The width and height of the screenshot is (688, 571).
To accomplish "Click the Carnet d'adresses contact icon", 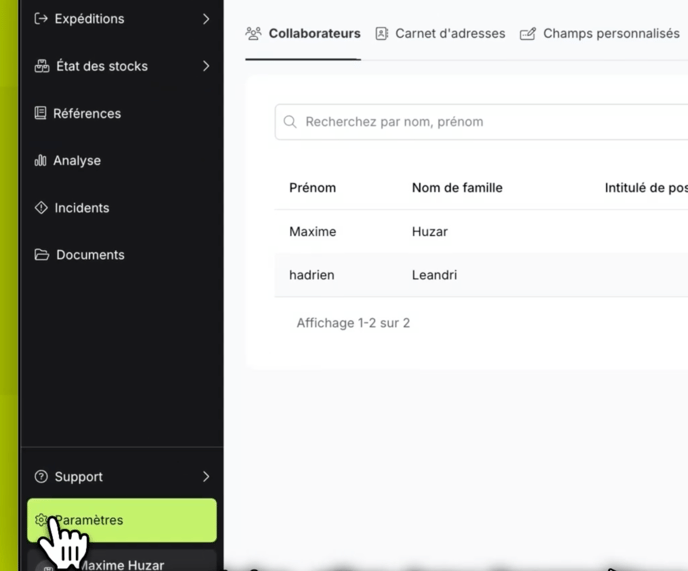I will (382, 34).
